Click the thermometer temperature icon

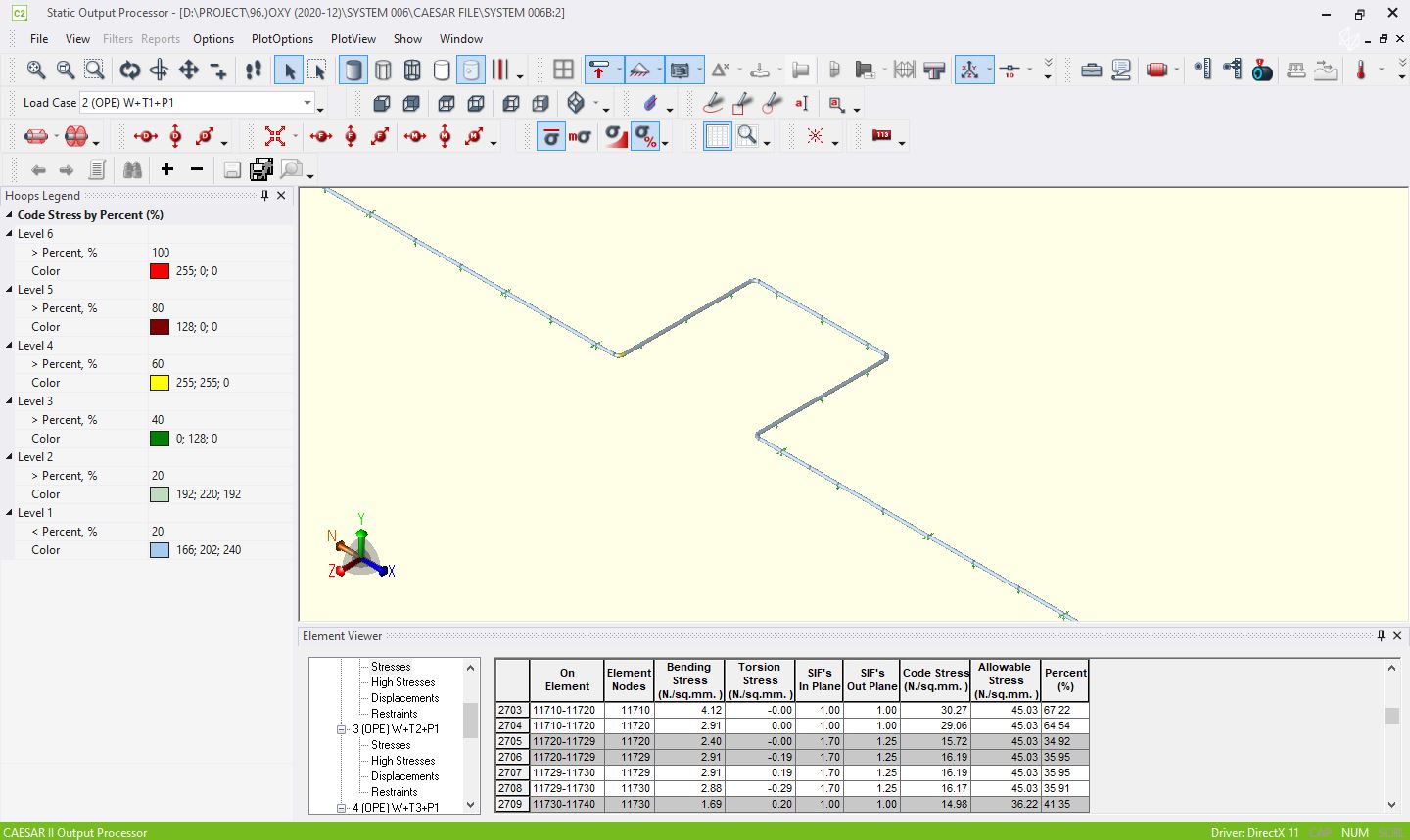tap(1360, 70)
